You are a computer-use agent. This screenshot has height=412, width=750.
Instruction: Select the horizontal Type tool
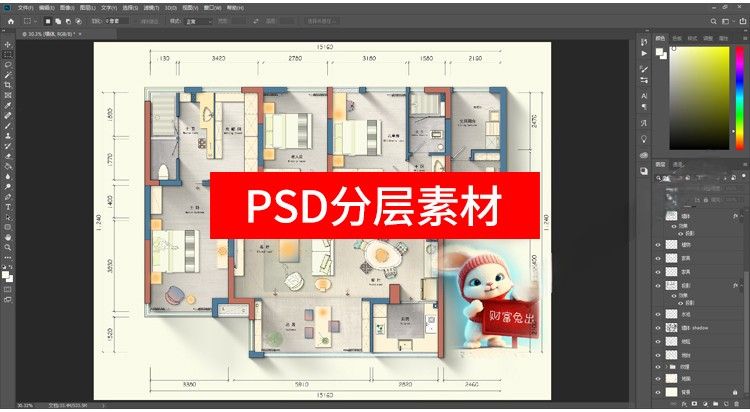coord(8,207)
